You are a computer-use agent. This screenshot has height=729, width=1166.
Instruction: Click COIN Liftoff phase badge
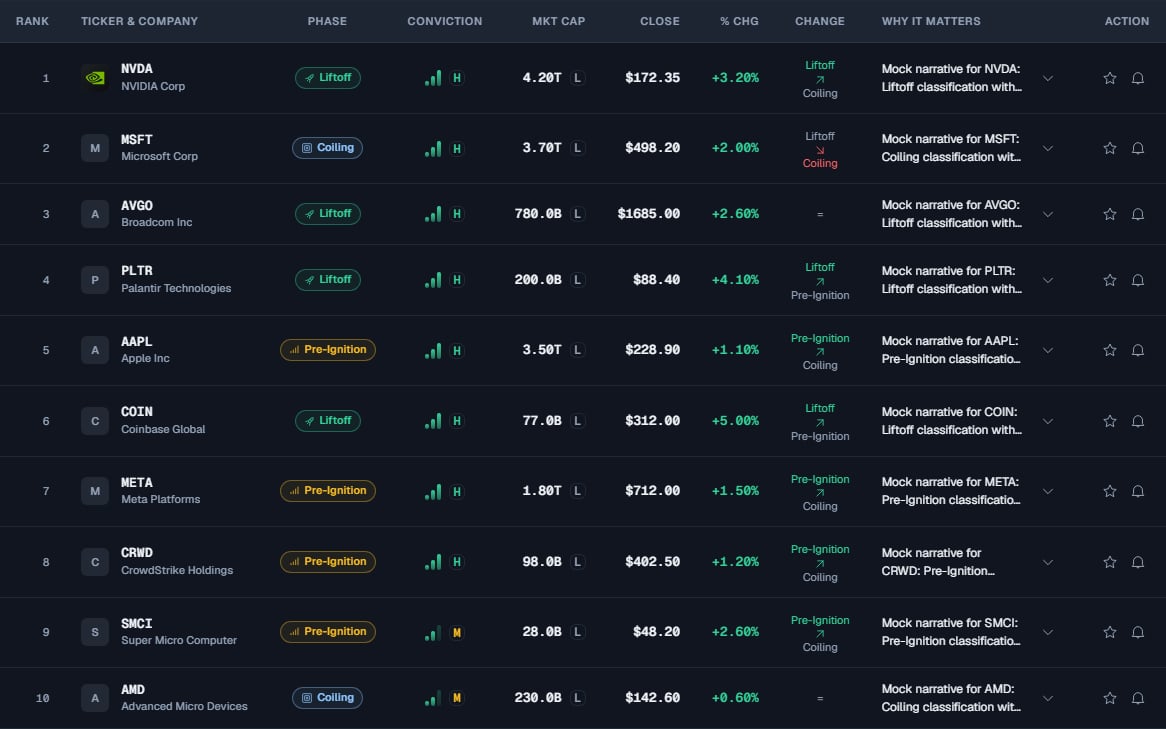click(x=328, y=420)
